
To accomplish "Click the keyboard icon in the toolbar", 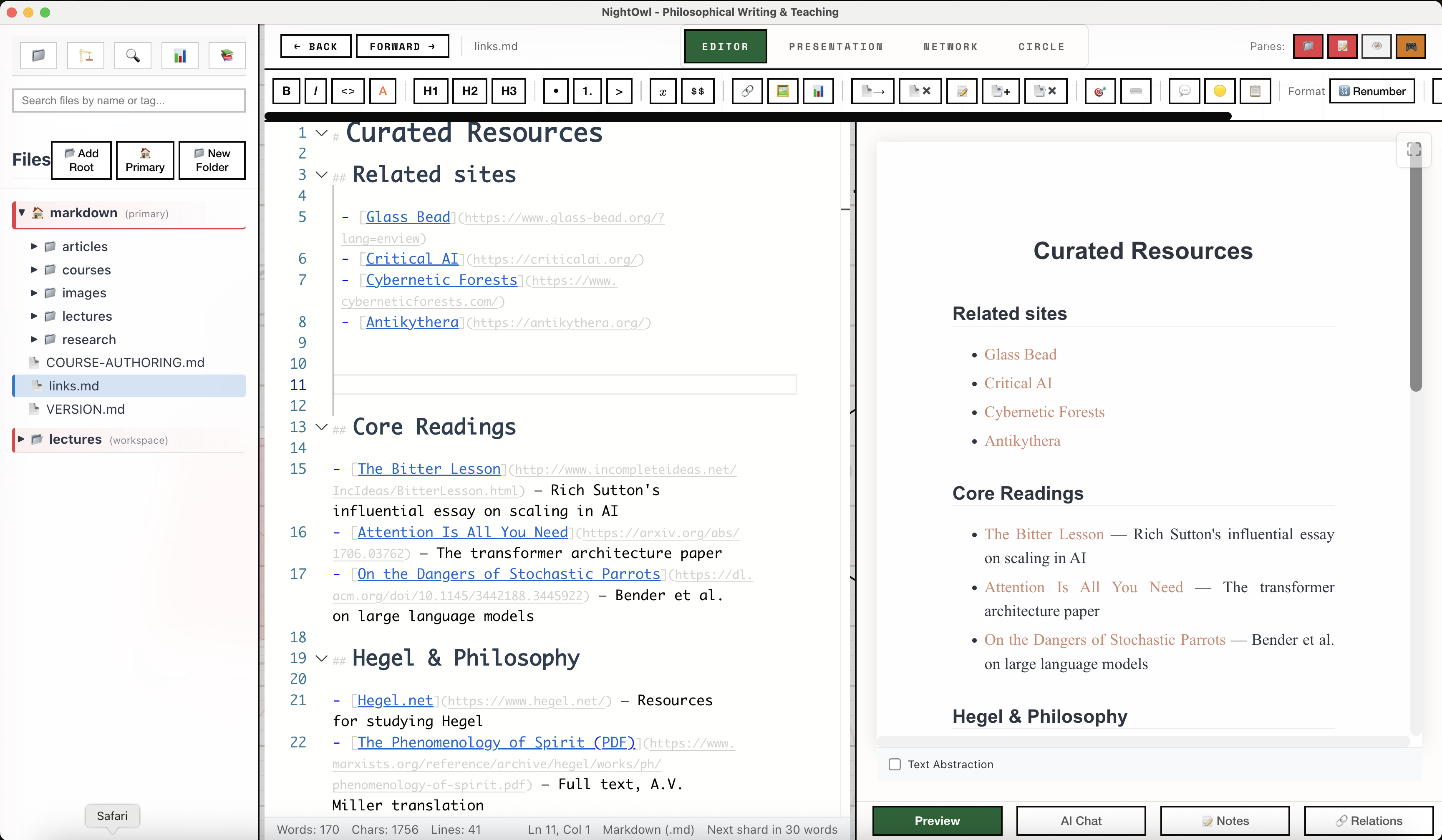I will click(1135, 91).
